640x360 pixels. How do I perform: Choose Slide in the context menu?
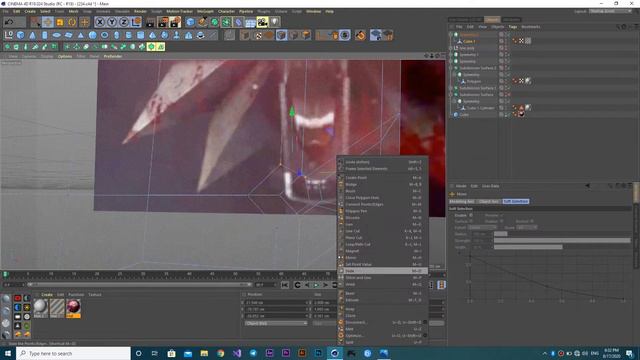click(x=383, y=271)
